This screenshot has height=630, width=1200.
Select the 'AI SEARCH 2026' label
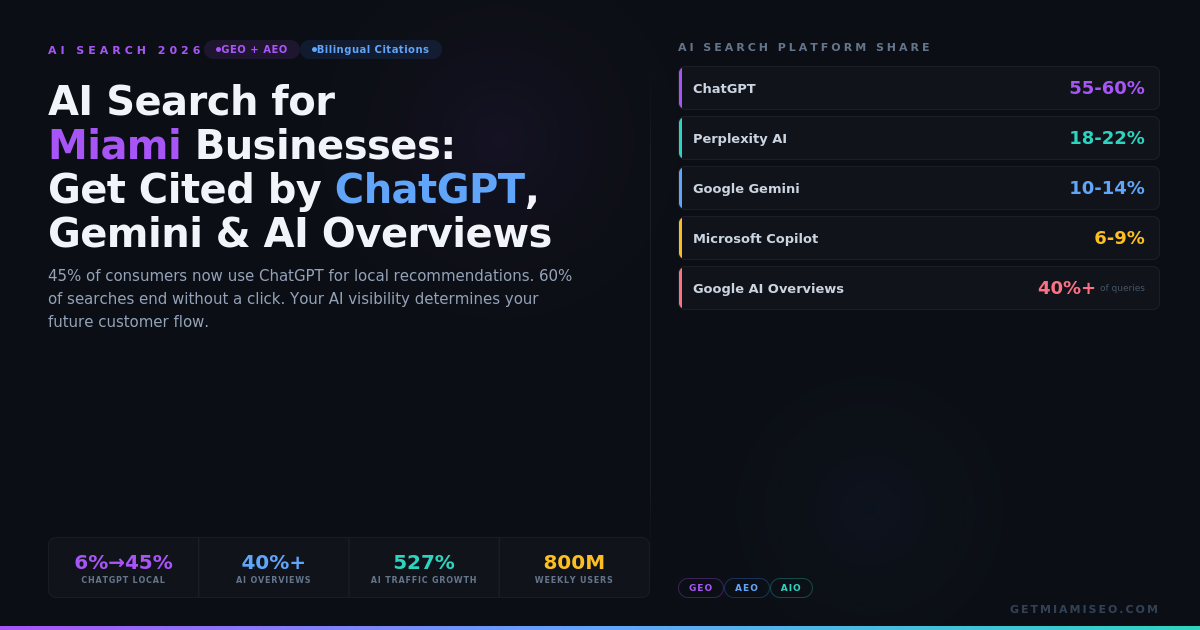click(125, 50)
